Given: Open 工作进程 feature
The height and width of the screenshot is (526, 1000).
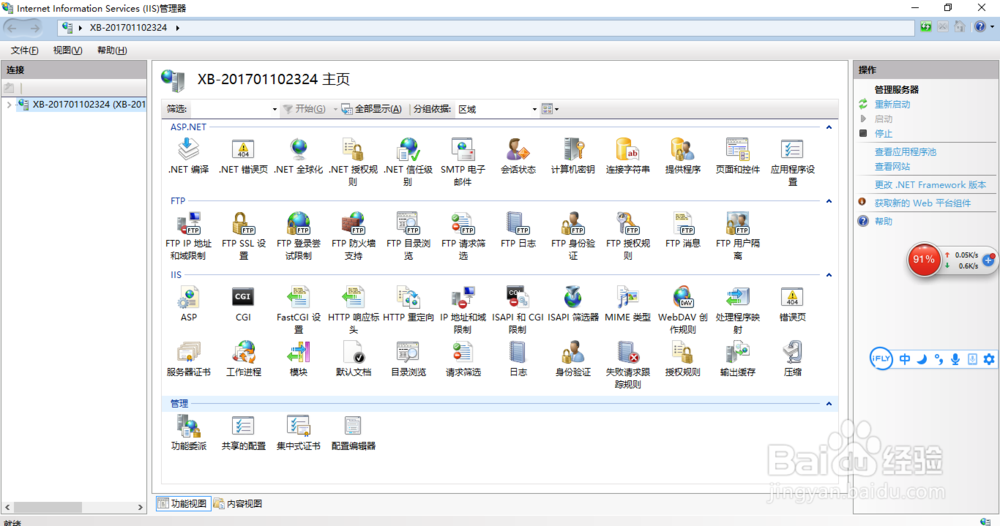Looking at the screenshot, I should [243, 358].
